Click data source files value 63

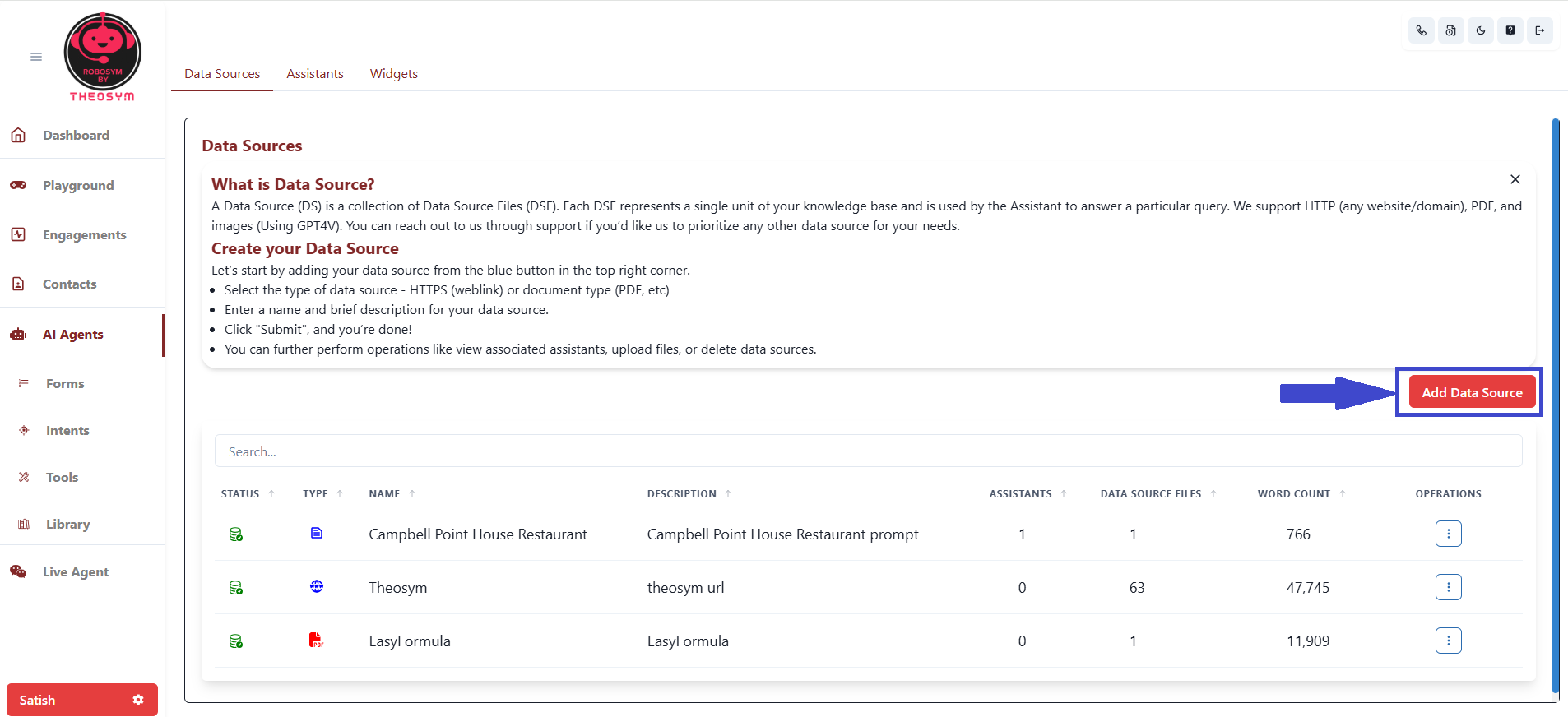click(1137, 588)
